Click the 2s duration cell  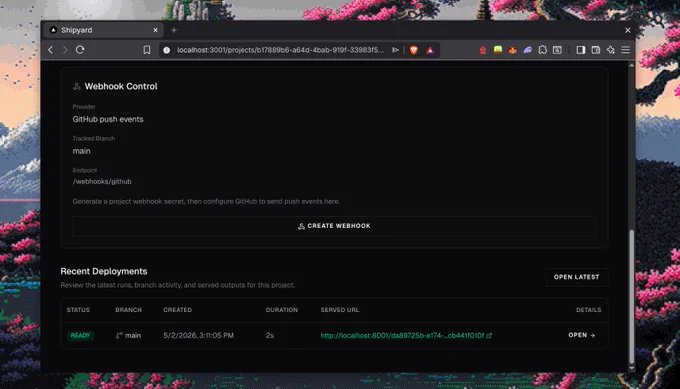(270, 335)
